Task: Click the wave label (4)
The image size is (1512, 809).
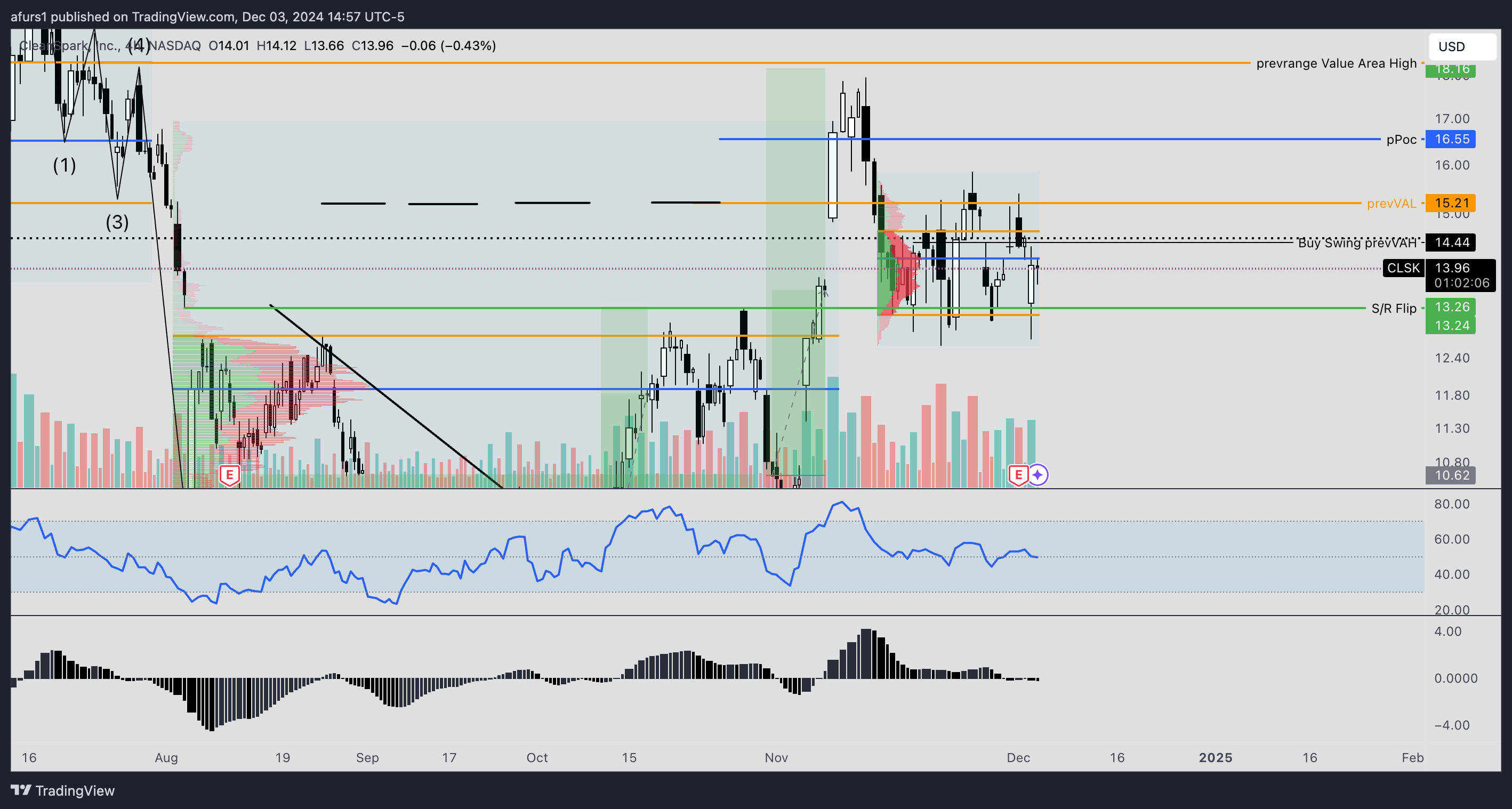Action: [139, 45]
